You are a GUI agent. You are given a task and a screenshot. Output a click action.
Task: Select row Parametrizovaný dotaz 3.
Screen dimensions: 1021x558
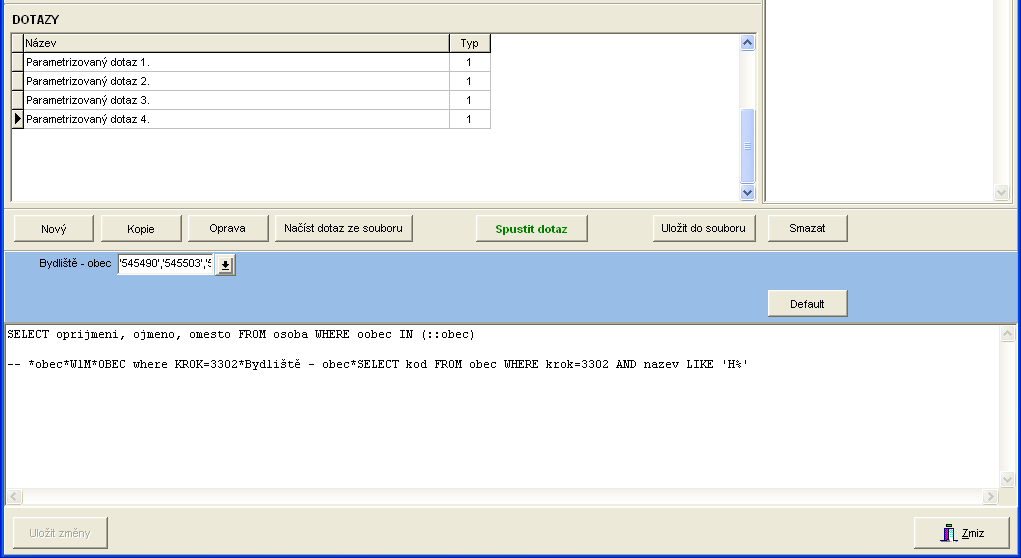click(x=236, y=100)
